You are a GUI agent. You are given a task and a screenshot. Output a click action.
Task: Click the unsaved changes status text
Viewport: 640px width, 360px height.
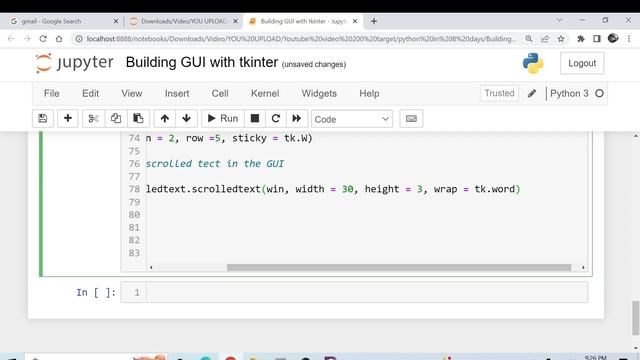point(313,64)
